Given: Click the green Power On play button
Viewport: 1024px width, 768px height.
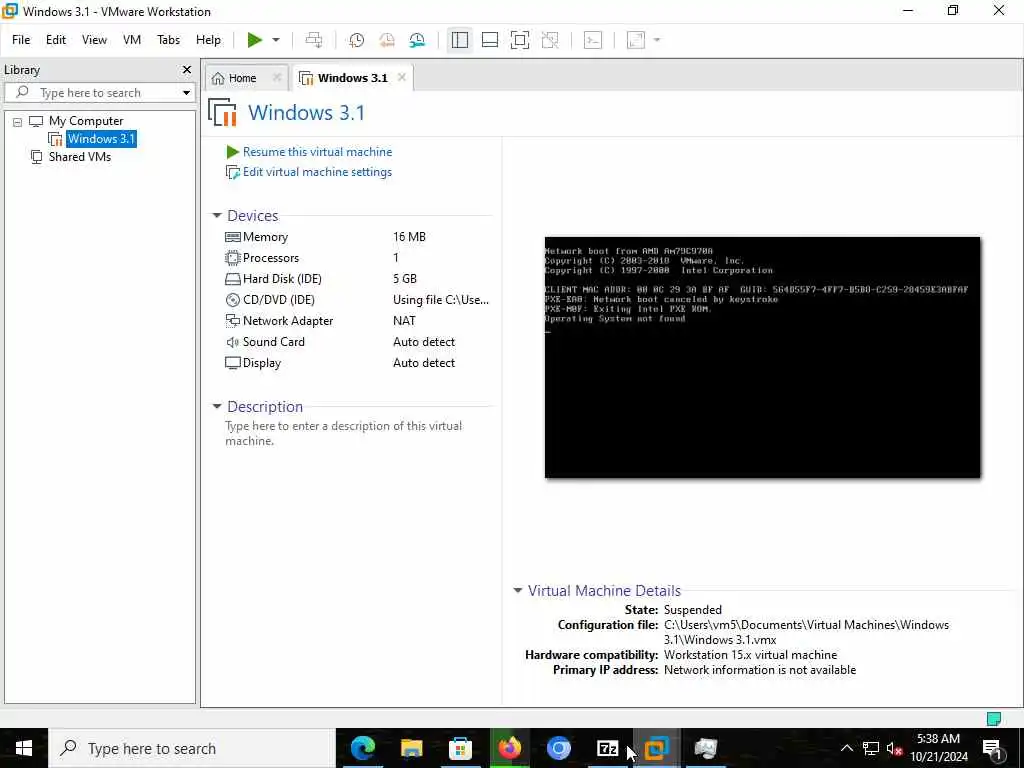Looking at the screenshot, I should [x=255, y=40].
